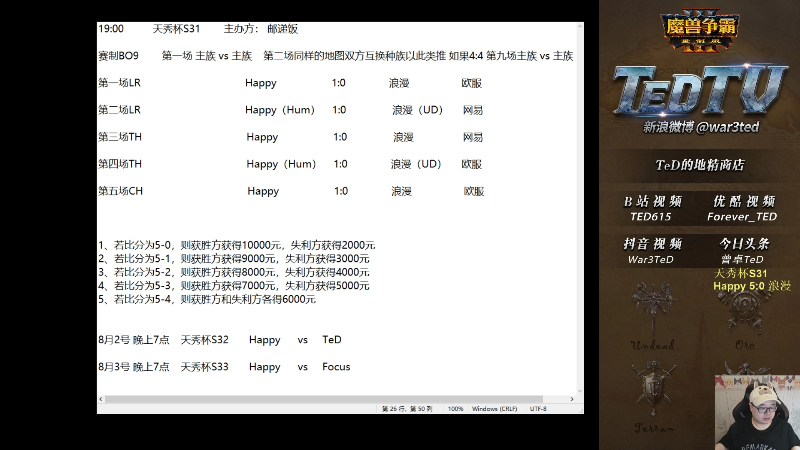This screenshot has height=450, width=800.
Task: Click the 第三场TH row label
Action: 120,137
